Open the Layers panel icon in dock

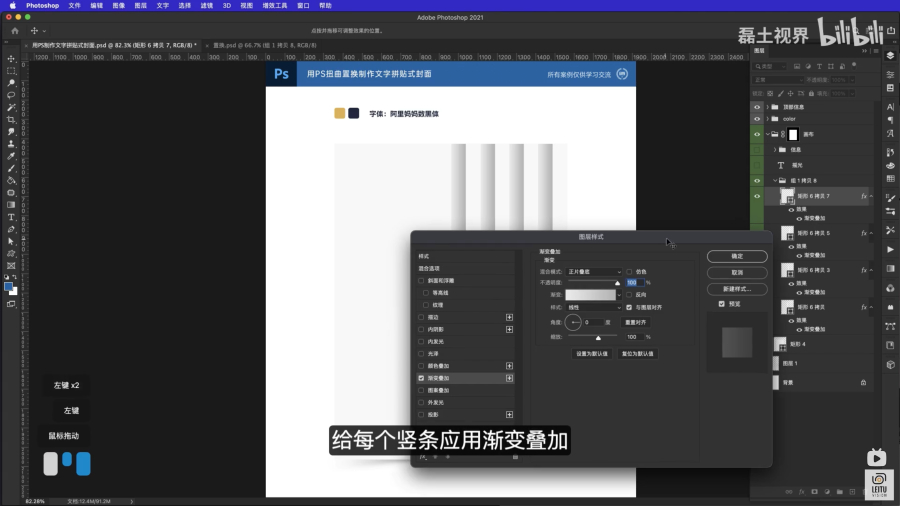coord(890,56)
